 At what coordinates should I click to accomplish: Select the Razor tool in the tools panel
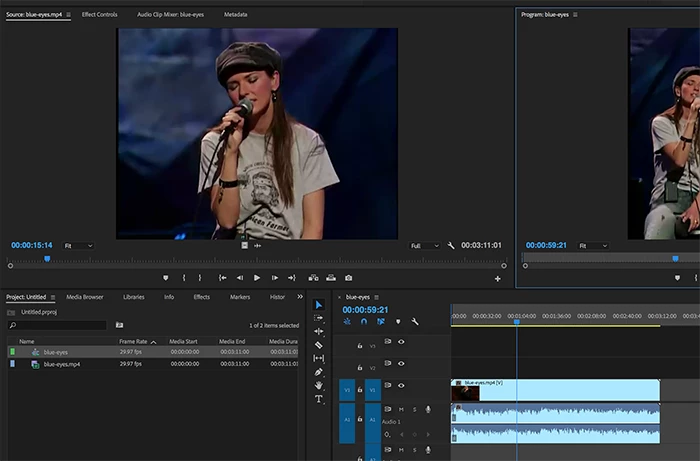[x=319, y=345]
